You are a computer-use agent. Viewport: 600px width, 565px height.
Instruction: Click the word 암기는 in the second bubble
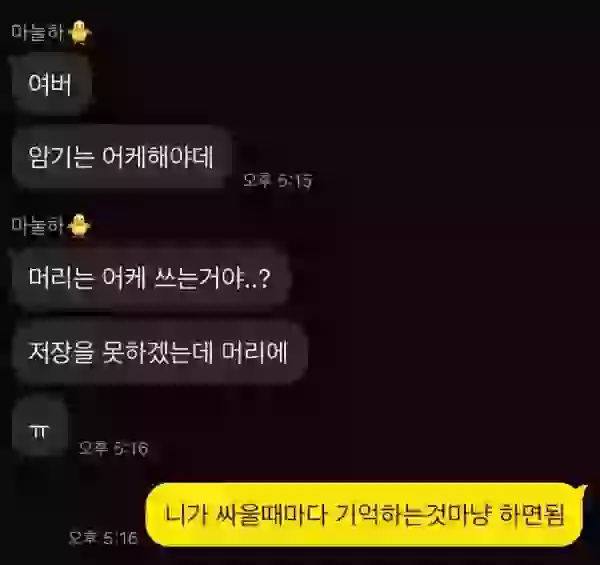tap(61, 156)
